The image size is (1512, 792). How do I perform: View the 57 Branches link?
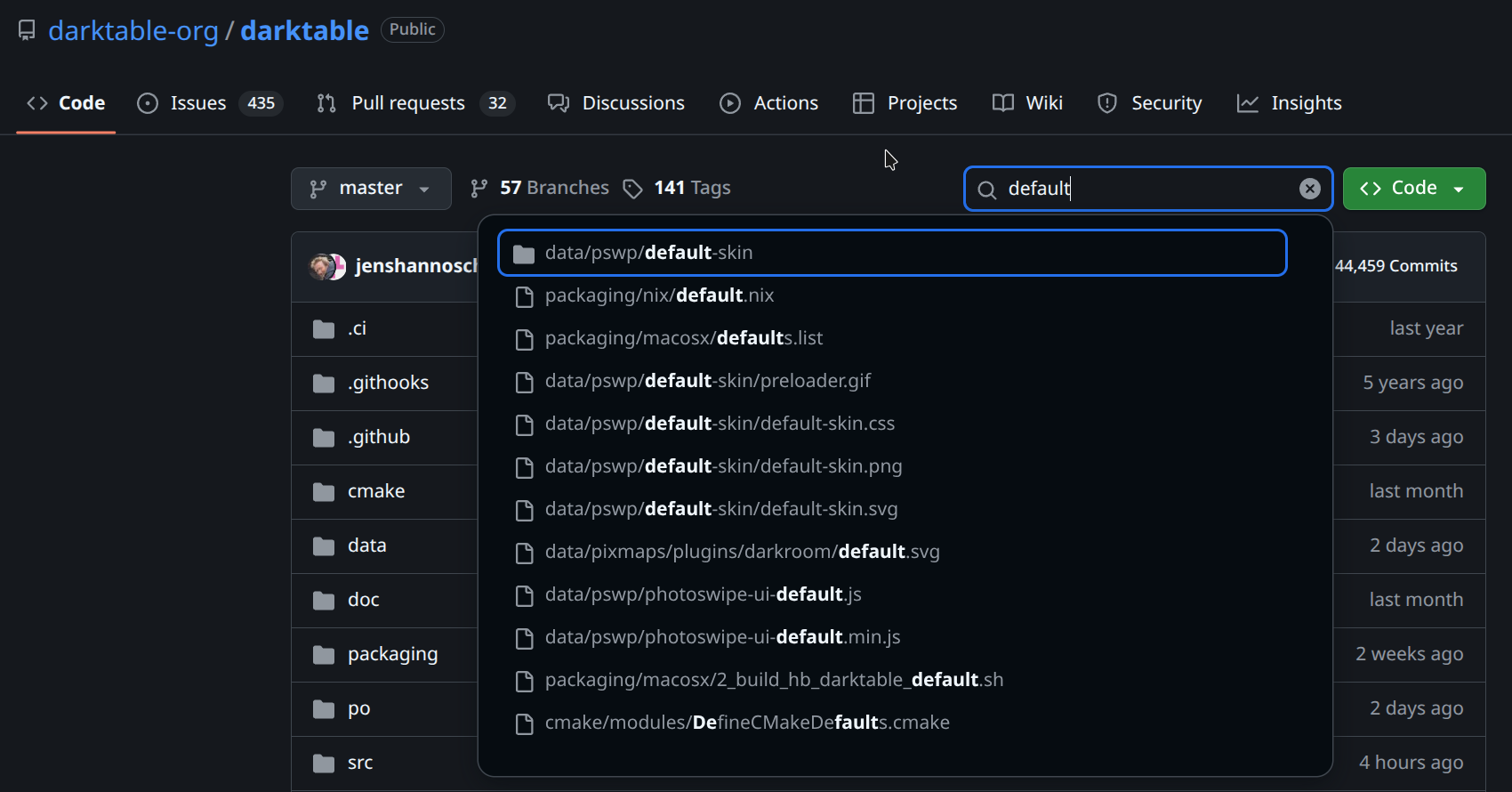point(540,188)
